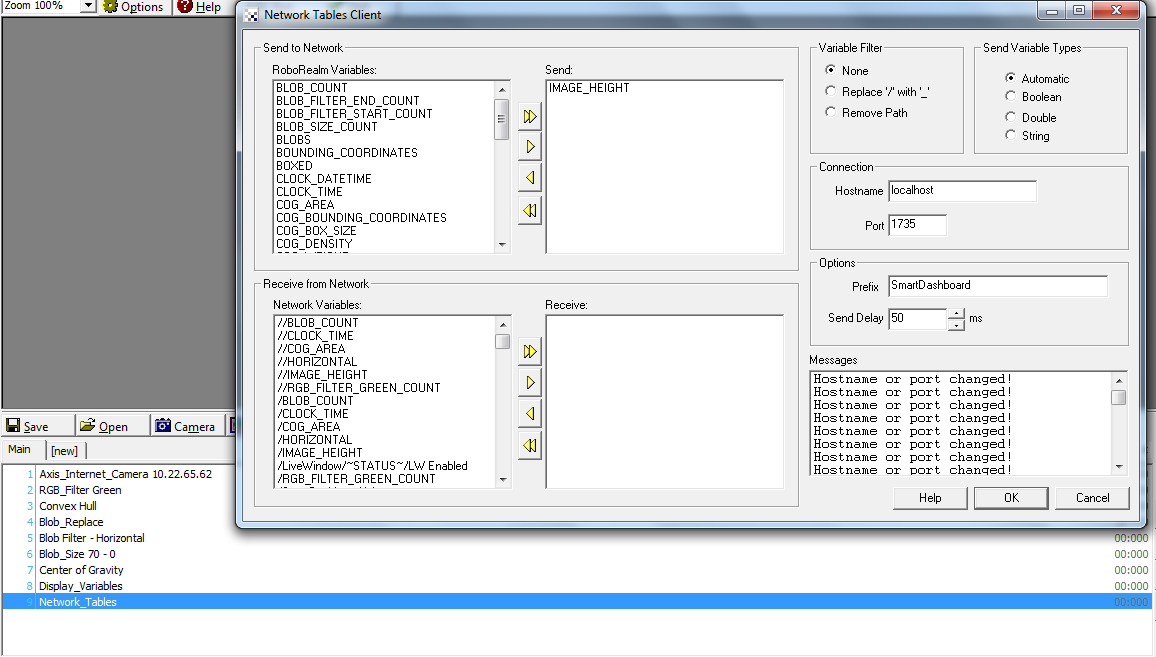Select Remove Path filter option
This screenshot has width=1156, height=657.
[x=831, y=112]
